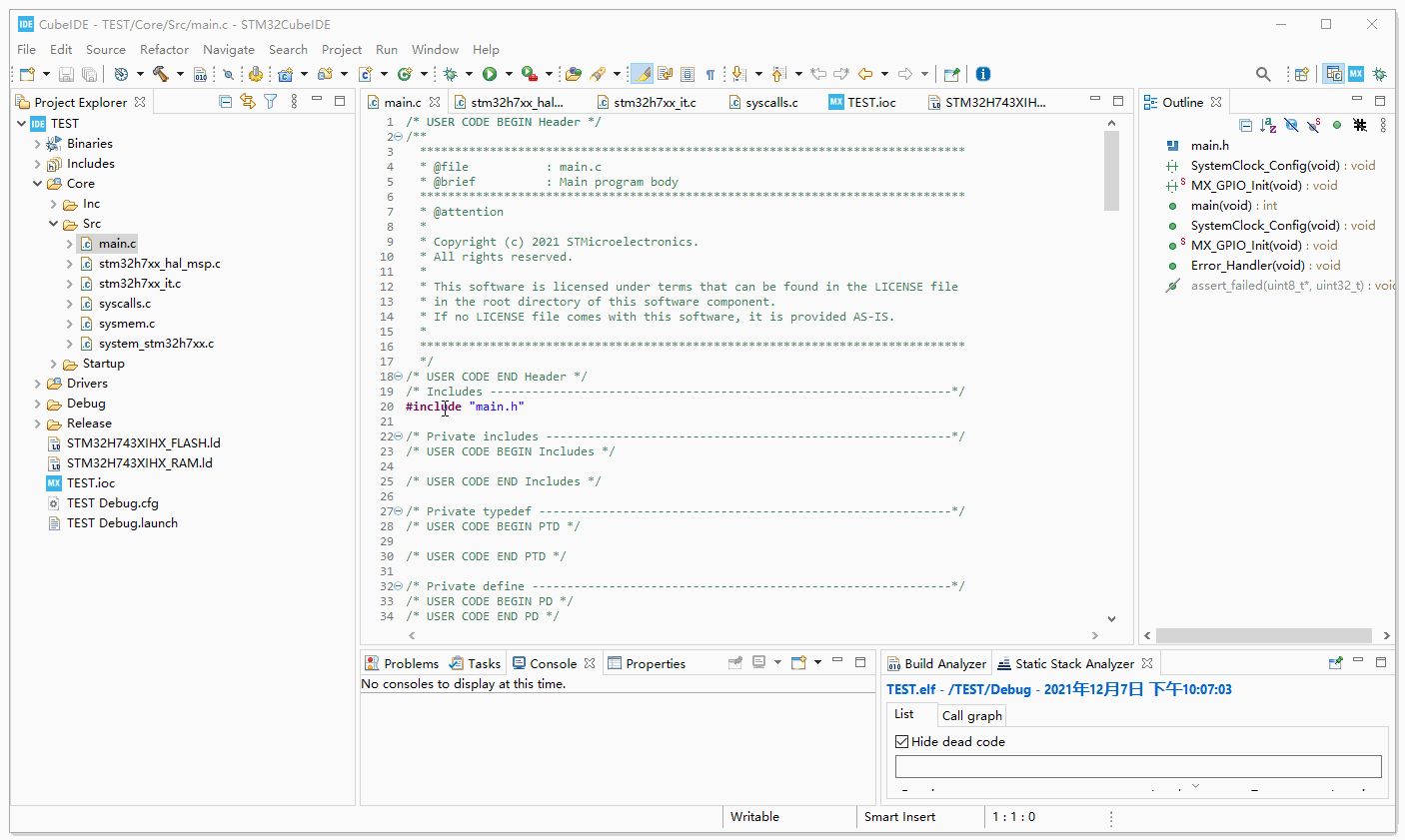This screenshot has width=1405, height=840.
Task: Click the Open Element folder icon in toolbar
Action: (573, 74)
